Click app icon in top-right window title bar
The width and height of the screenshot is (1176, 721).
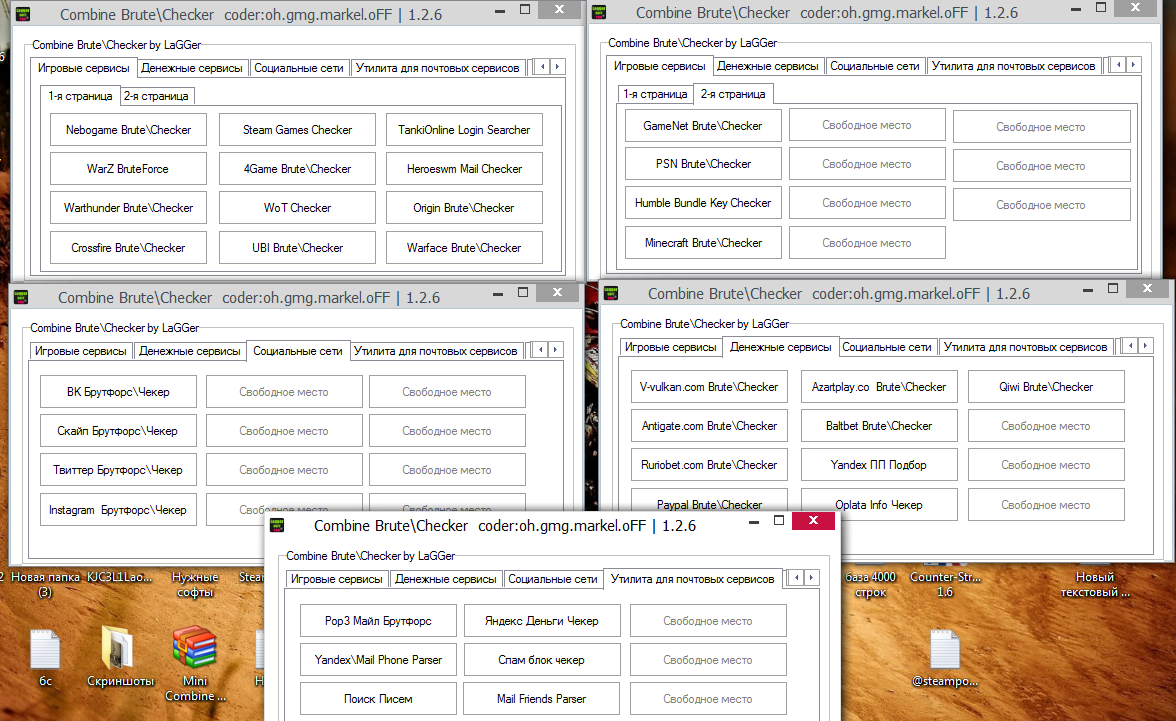tap(599, 12)
